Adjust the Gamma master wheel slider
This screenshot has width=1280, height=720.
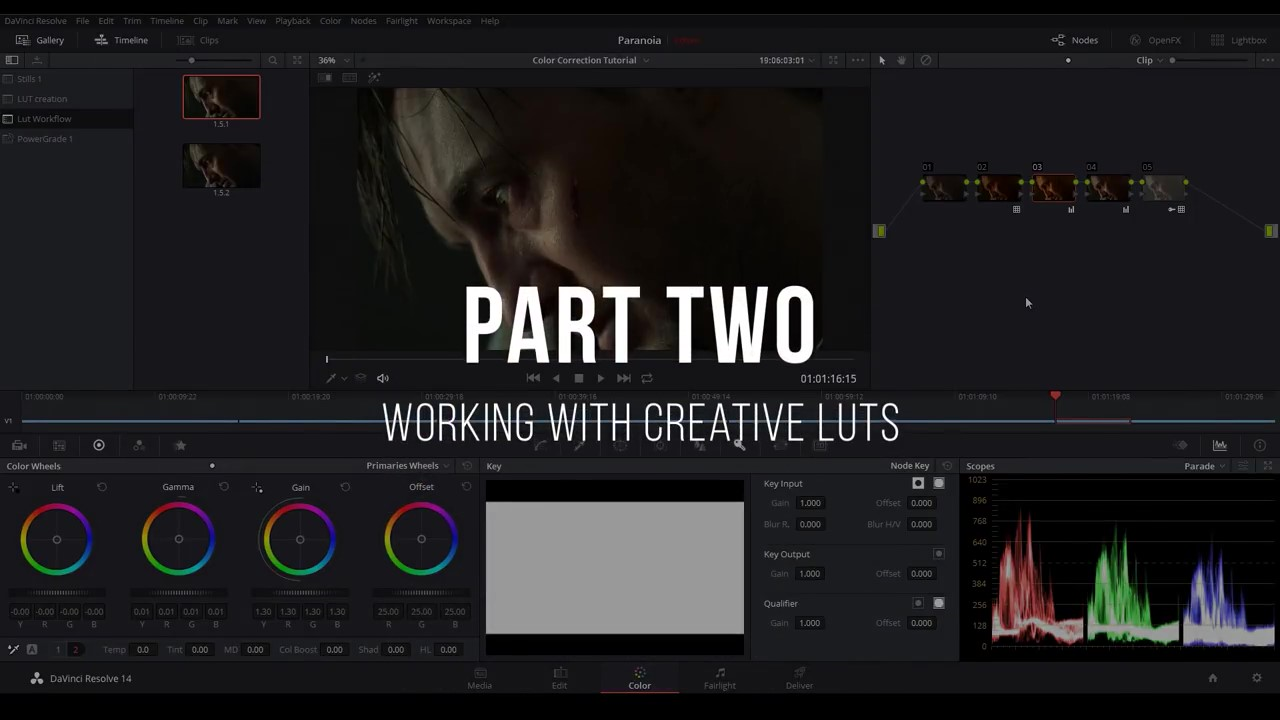pos(178,593)
